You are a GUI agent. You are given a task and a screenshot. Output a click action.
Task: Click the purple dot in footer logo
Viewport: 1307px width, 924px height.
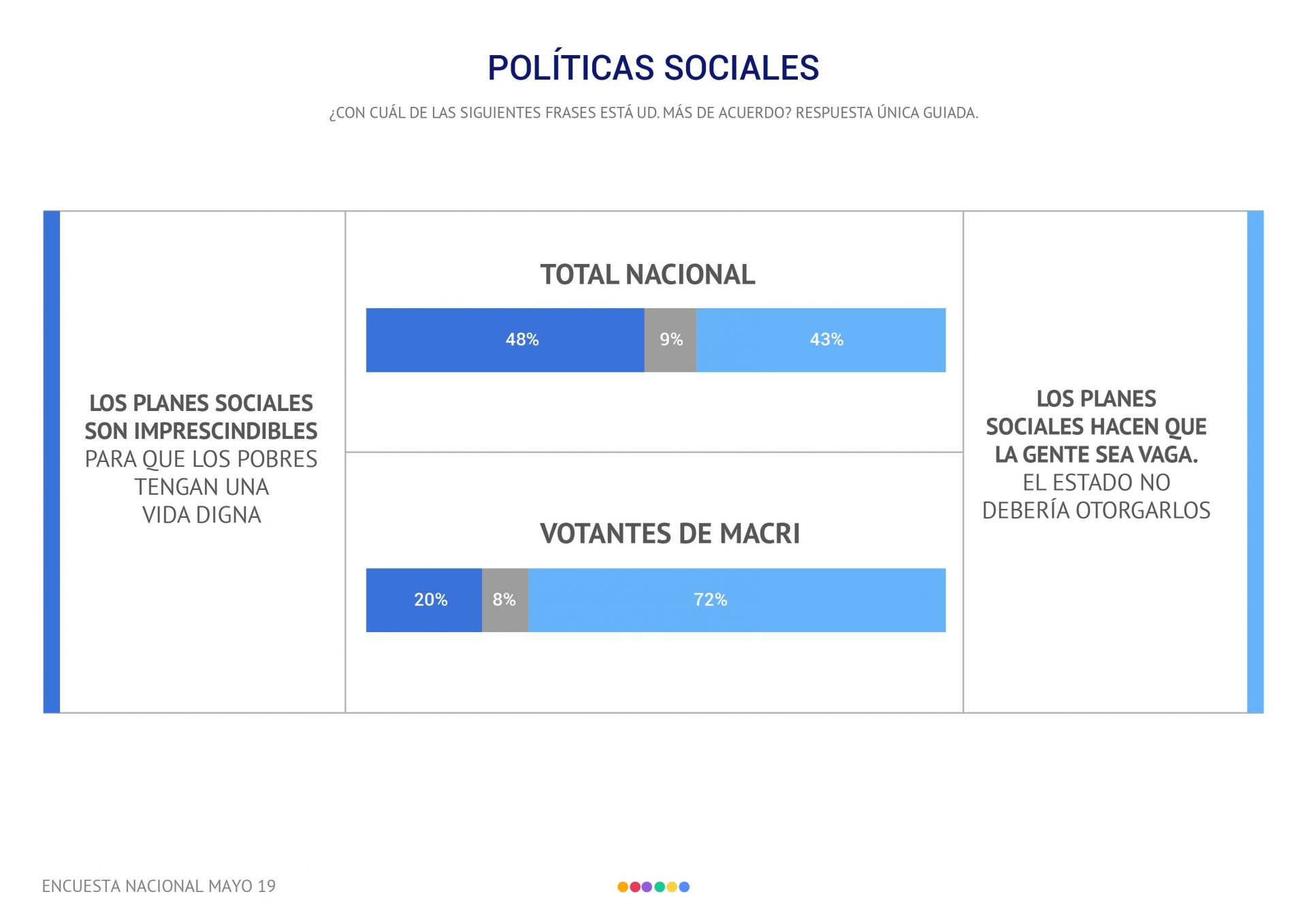pyautogui.click(x=647, y=887)
